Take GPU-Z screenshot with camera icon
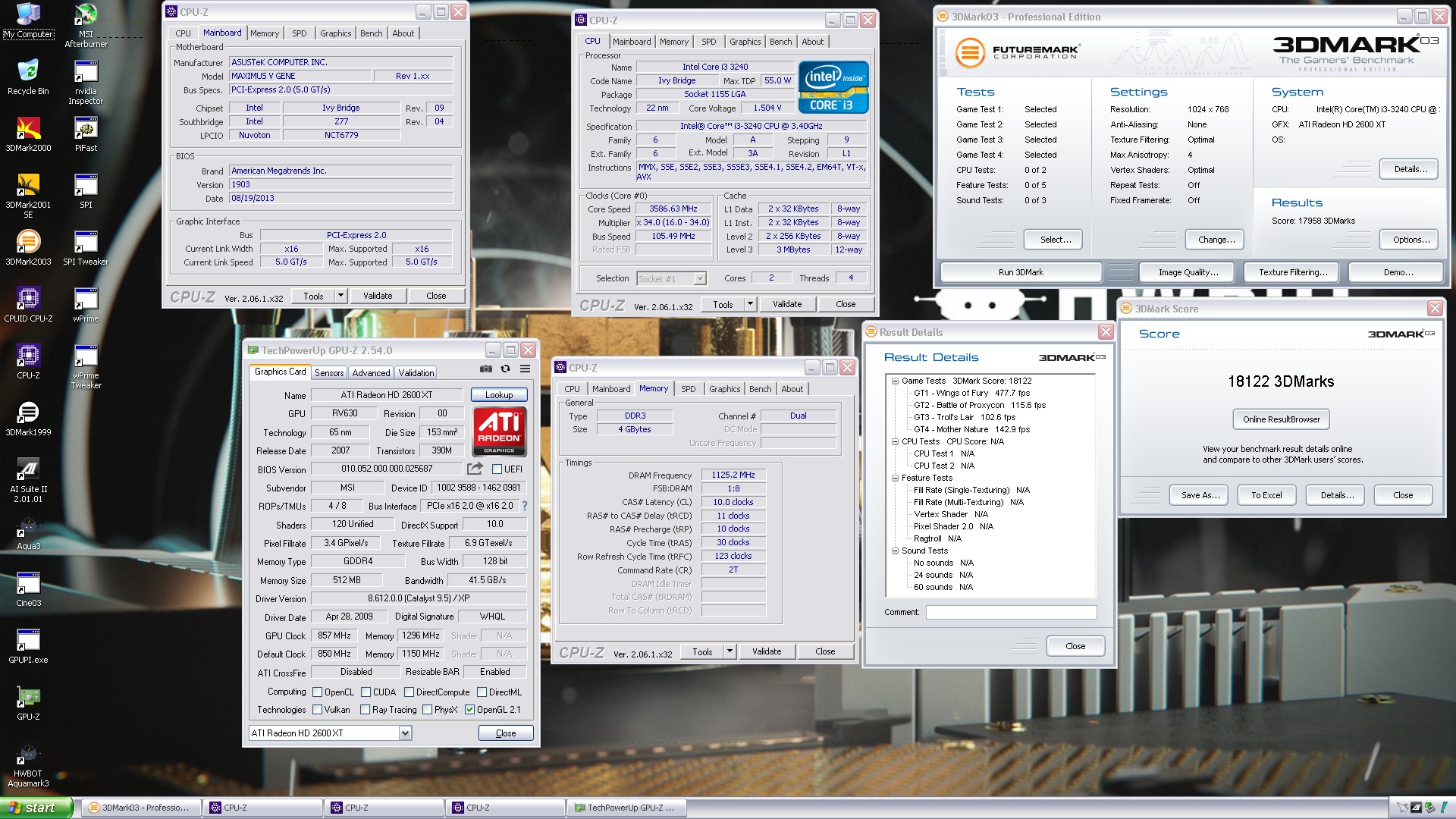Screen dimensions: 1456x819 (485, 369)
